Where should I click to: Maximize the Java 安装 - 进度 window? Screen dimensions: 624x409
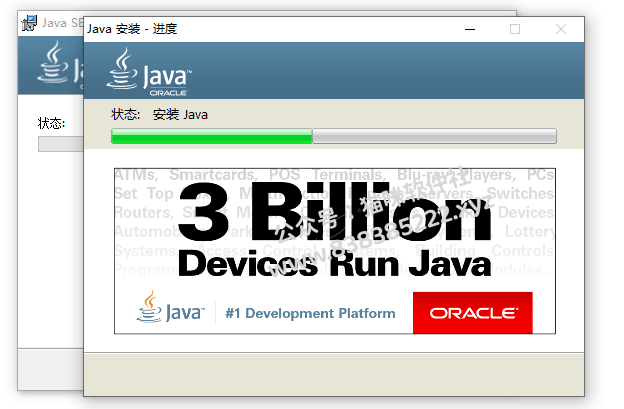[x=515, y=29]
